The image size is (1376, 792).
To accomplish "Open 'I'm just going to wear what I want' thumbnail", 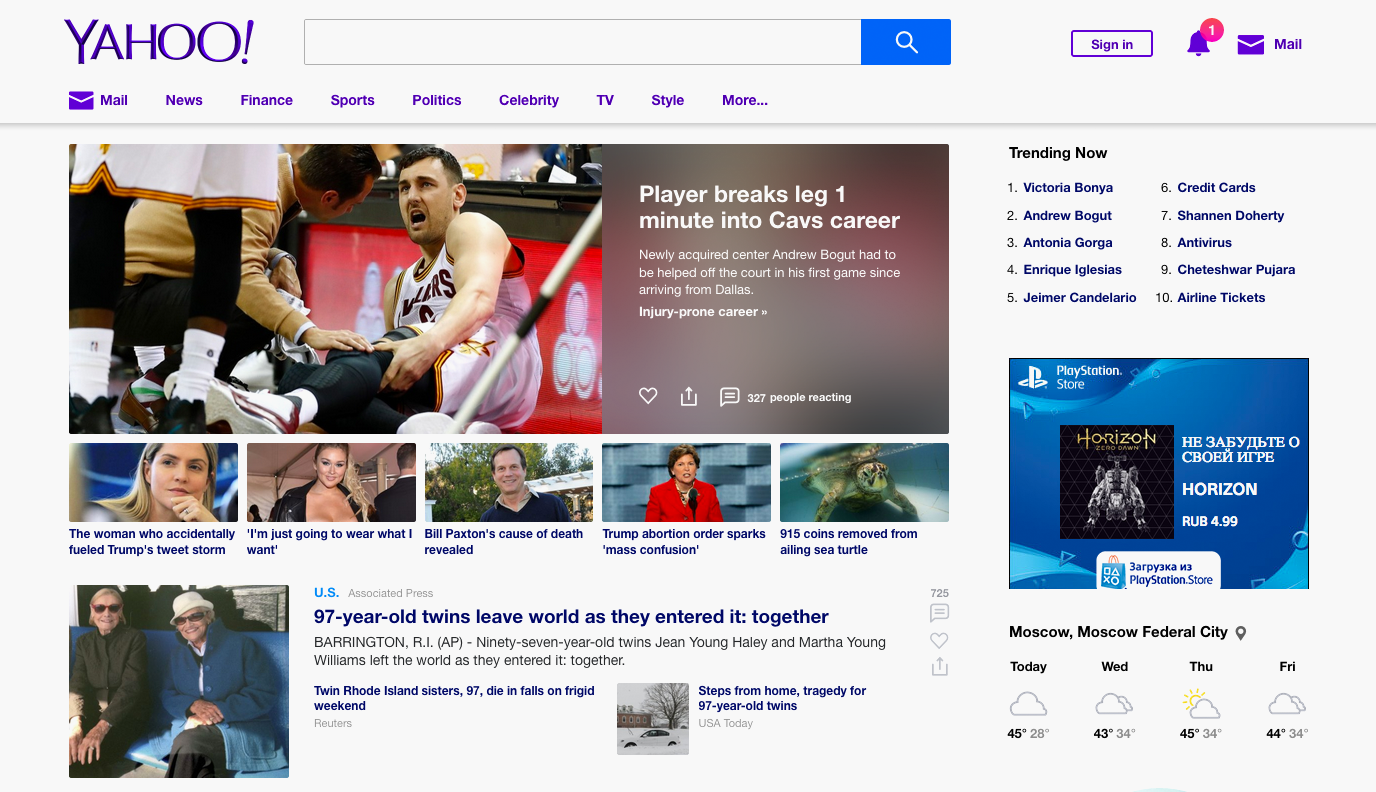I will (x=331, y=482).
